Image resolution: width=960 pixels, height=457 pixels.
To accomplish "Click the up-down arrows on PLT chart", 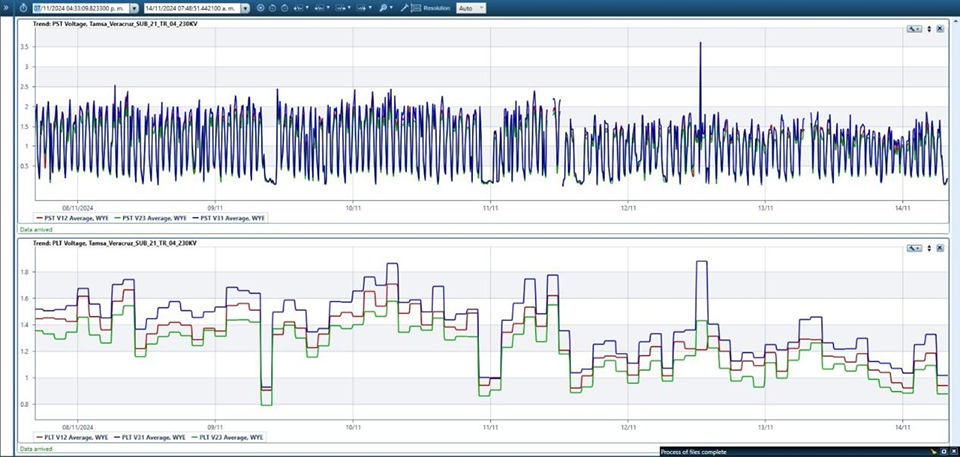I will [x=929, y=247].
